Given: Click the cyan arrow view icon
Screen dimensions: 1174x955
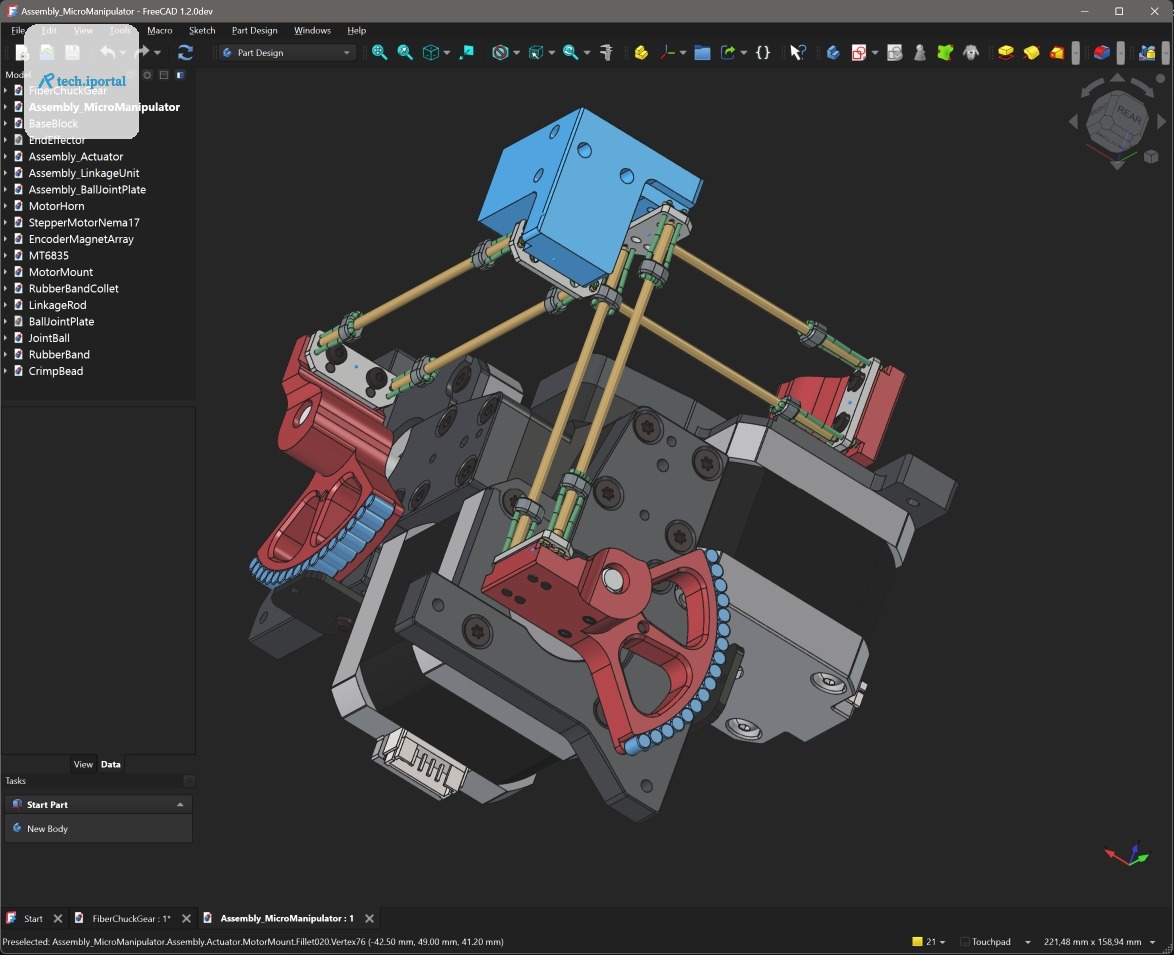Looking at the screenshot, I should pyautogui.click(x=466, y=52).
